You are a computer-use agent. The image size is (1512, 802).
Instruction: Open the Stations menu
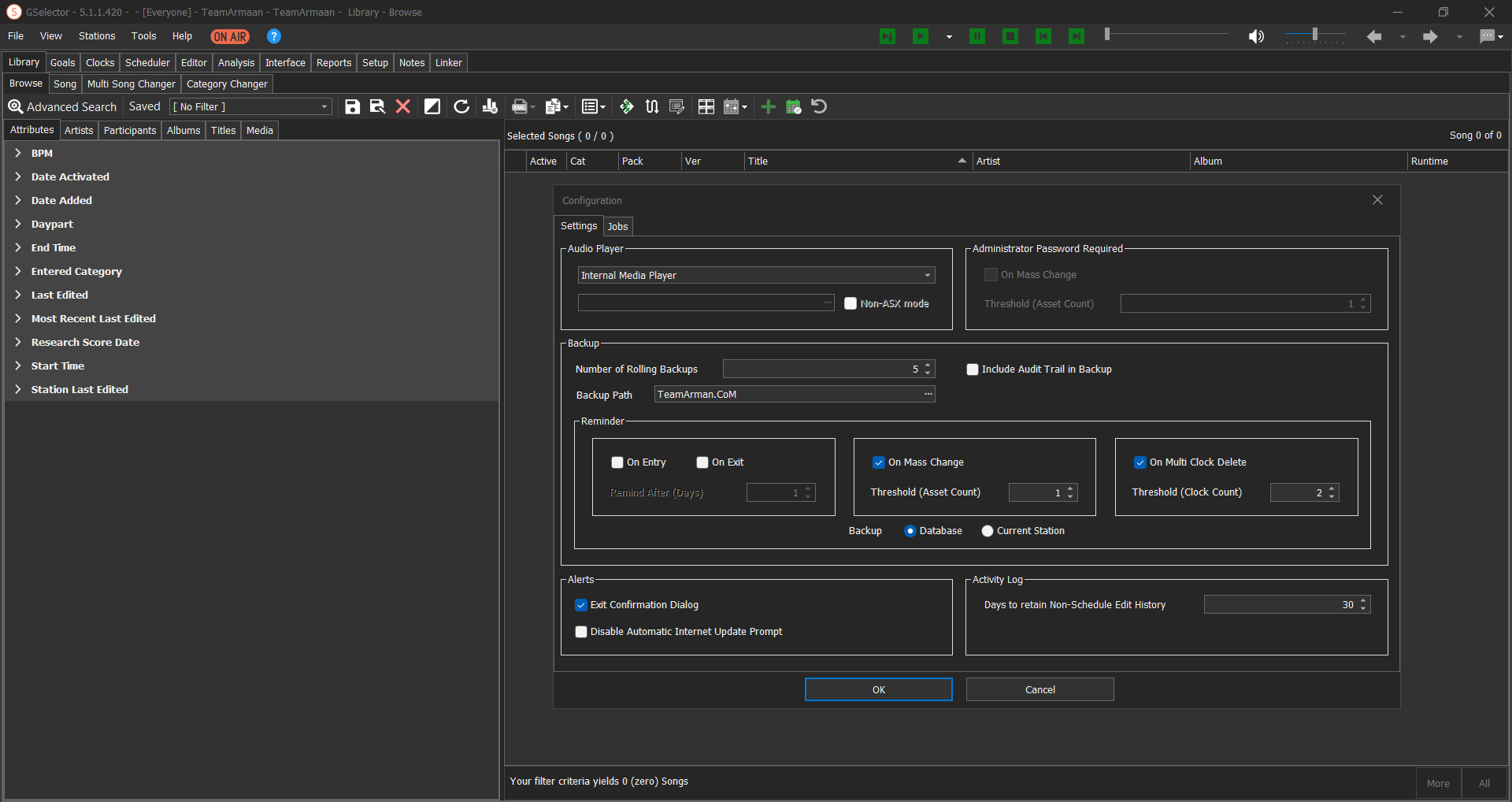pos(97,36)
